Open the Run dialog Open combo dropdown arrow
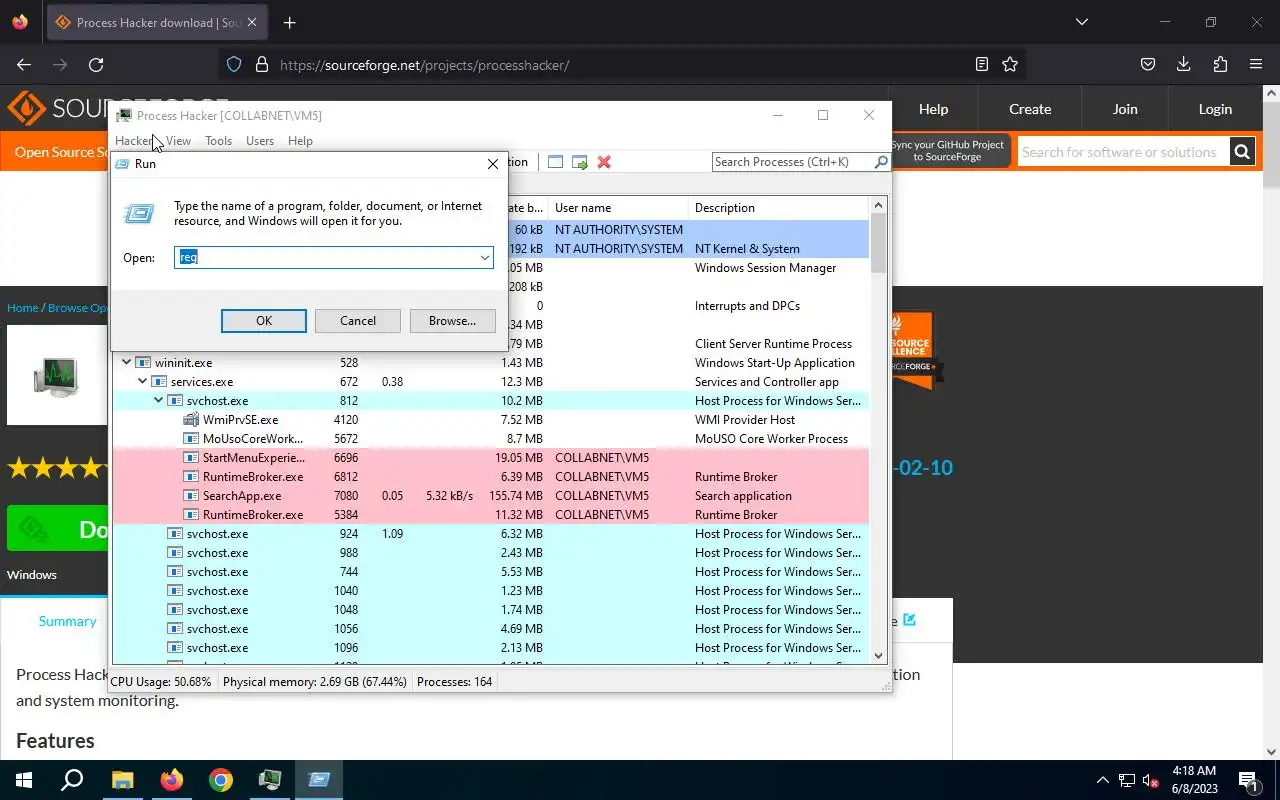This screenshot has width=1280, height=800. tap(485, 258)
